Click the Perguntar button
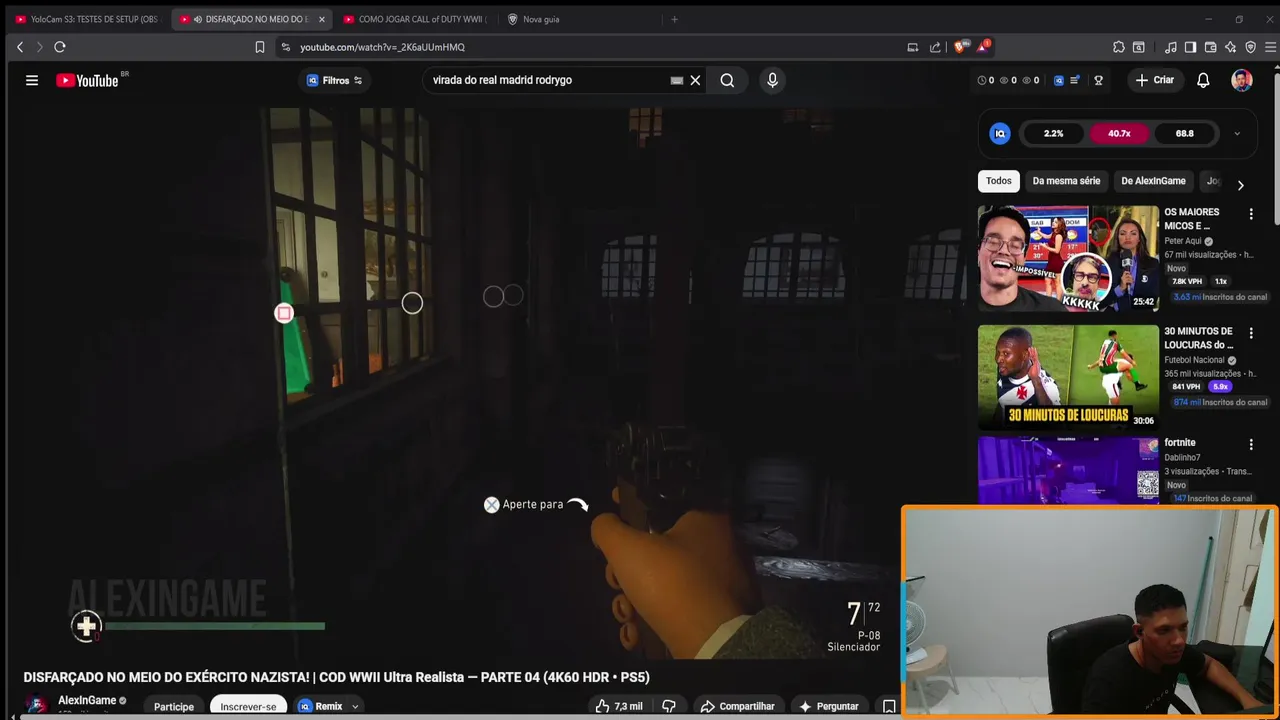This screenshot has height=720, width=1280. tap(828, 706)
